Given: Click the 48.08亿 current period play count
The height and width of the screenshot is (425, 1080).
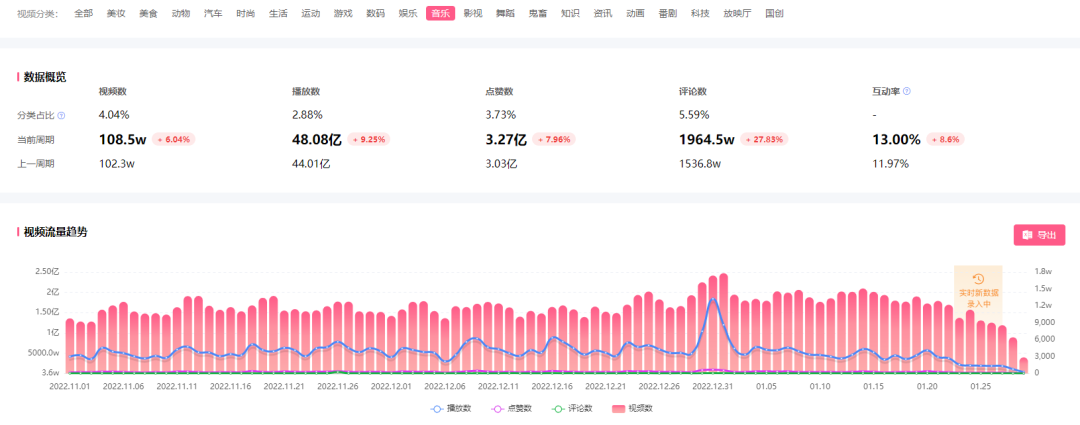Looking at the screenshot, I should pyautogui.click(x=316, y=139).
